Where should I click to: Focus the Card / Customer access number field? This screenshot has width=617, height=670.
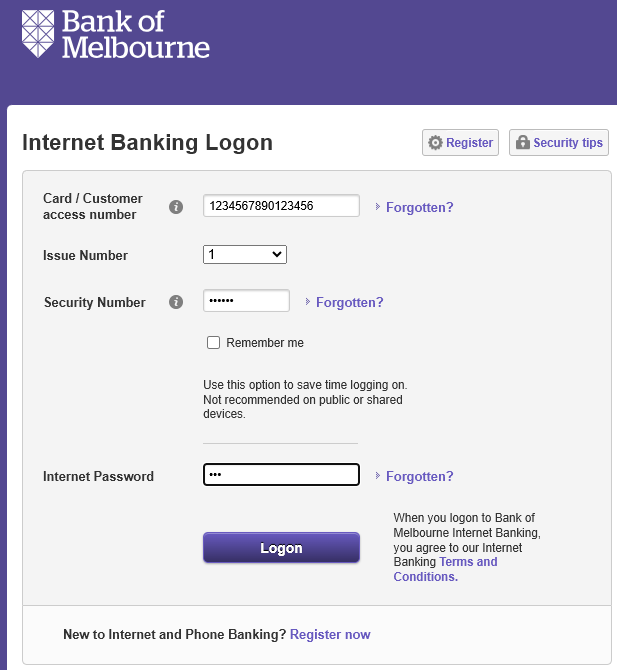pos(281,206)
